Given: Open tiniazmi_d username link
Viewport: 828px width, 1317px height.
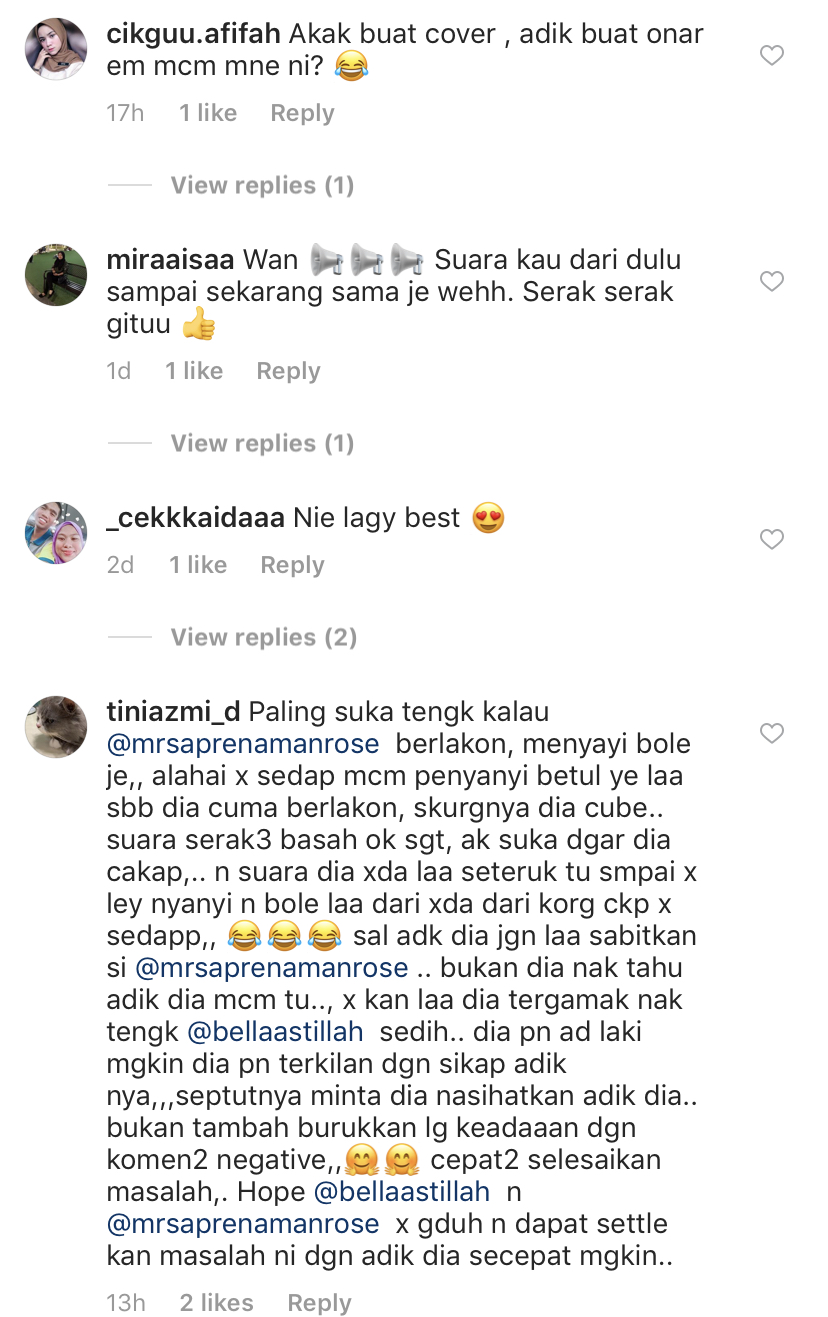Looking at the screenshot, I should pyautogui.click(x=173, y=712).
